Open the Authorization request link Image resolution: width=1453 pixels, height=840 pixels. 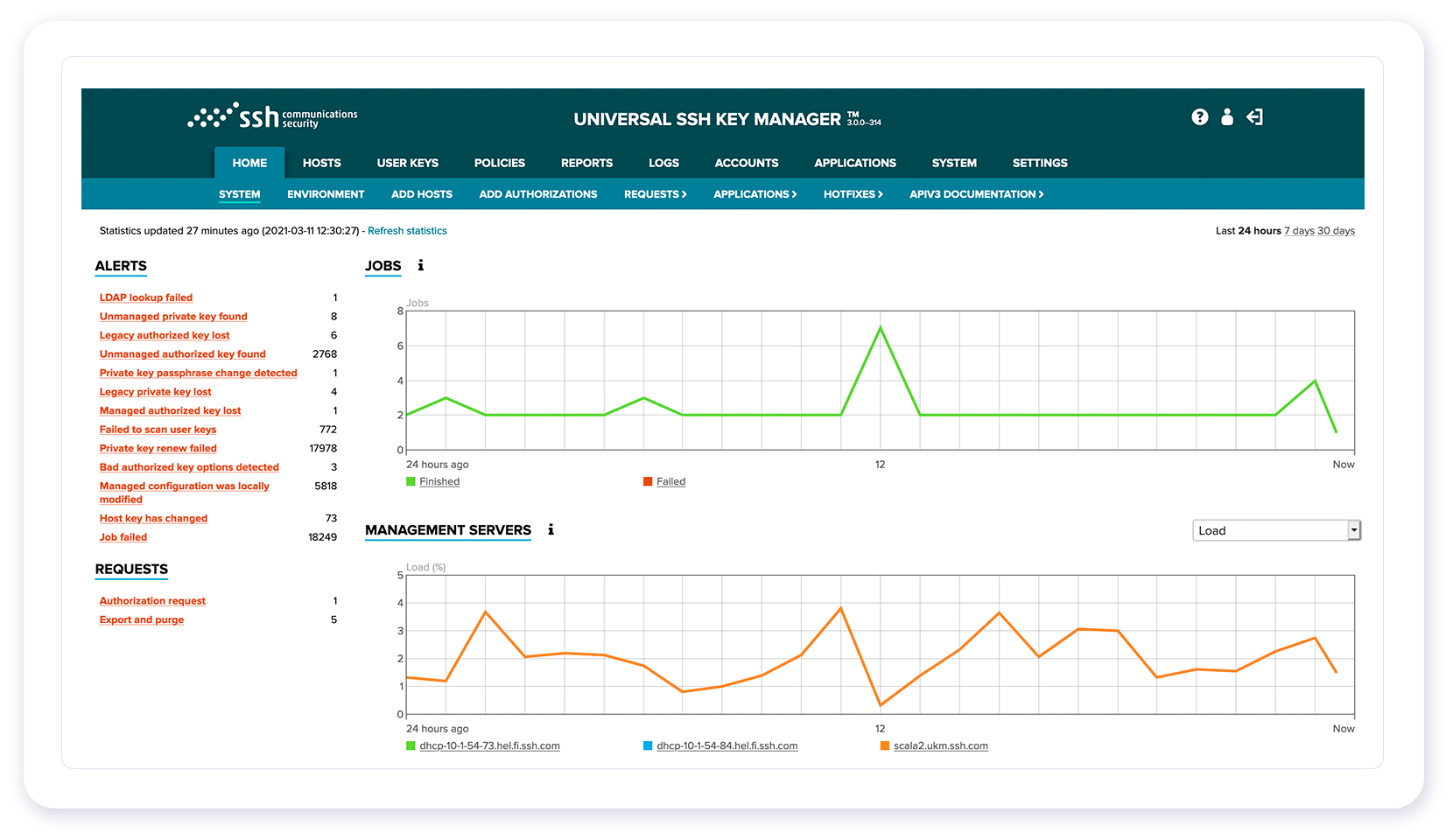click(x=152, y=601)
